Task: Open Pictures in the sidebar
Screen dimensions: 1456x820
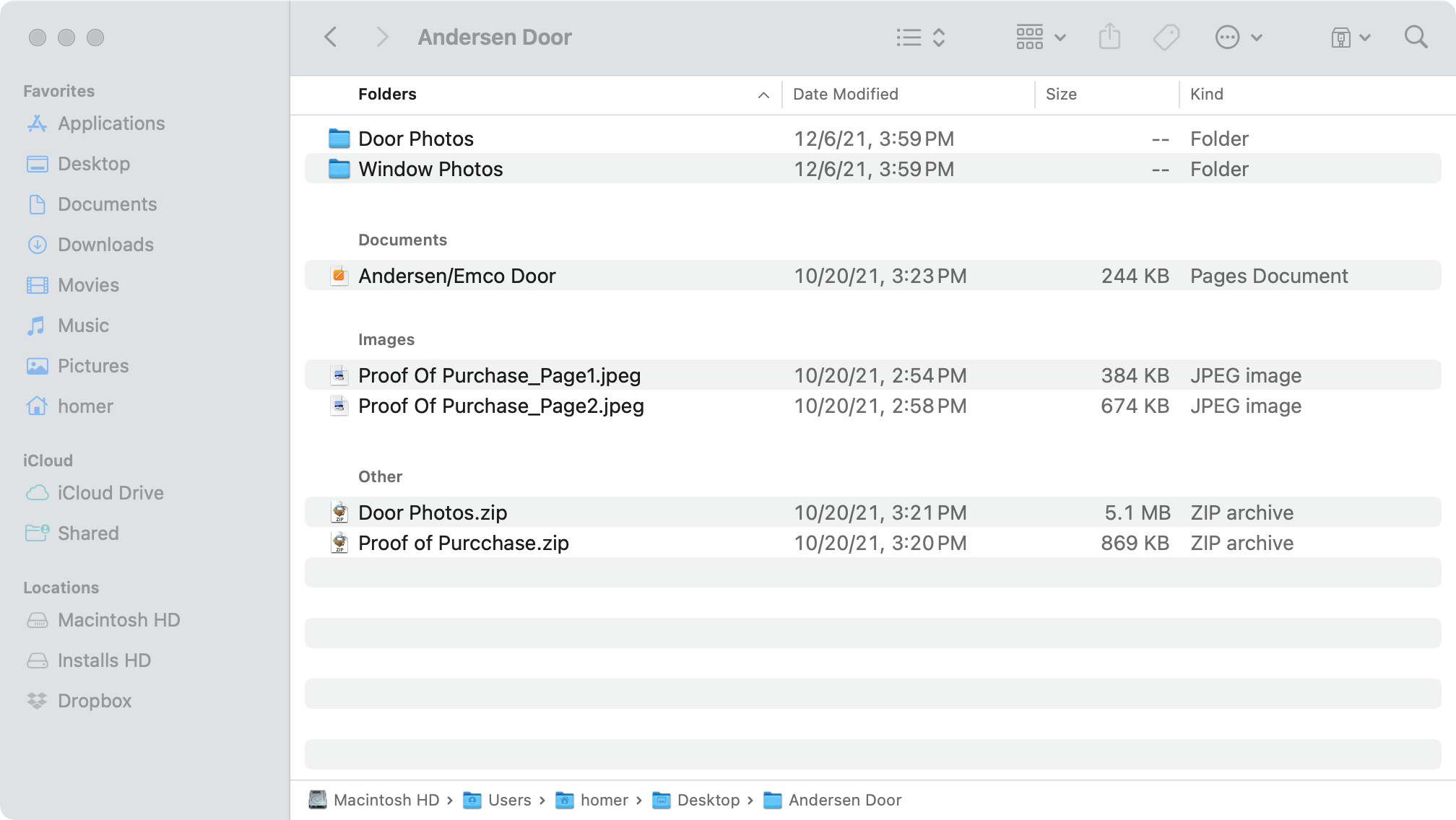Action: click(x=93, y=366)
